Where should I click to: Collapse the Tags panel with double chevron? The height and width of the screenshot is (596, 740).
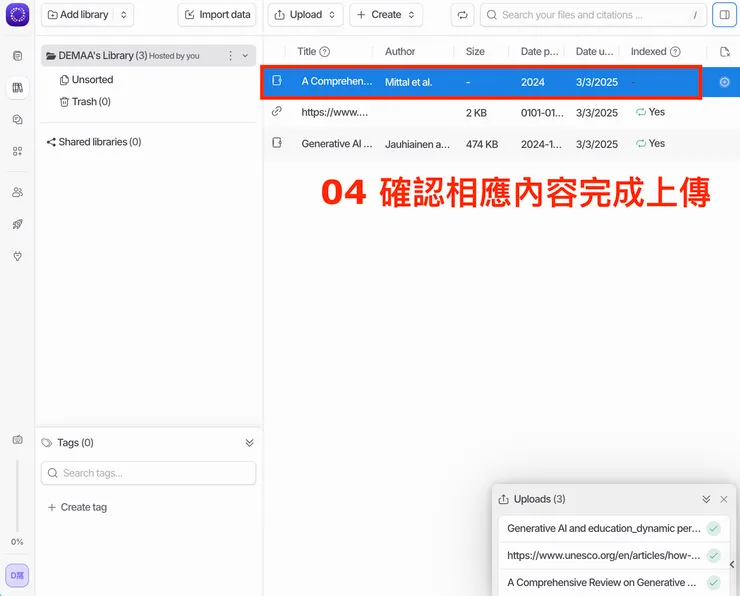click(x=250, y=443)
